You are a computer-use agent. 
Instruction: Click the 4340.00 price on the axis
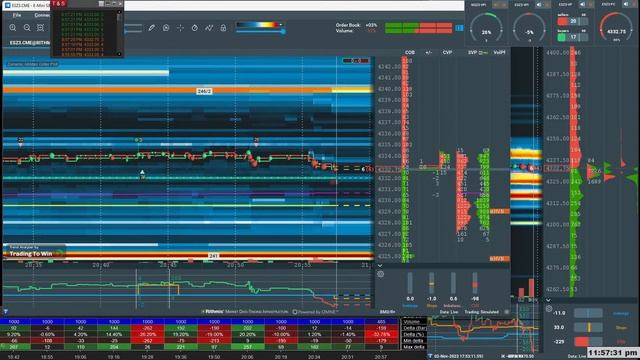pos(389,89)
